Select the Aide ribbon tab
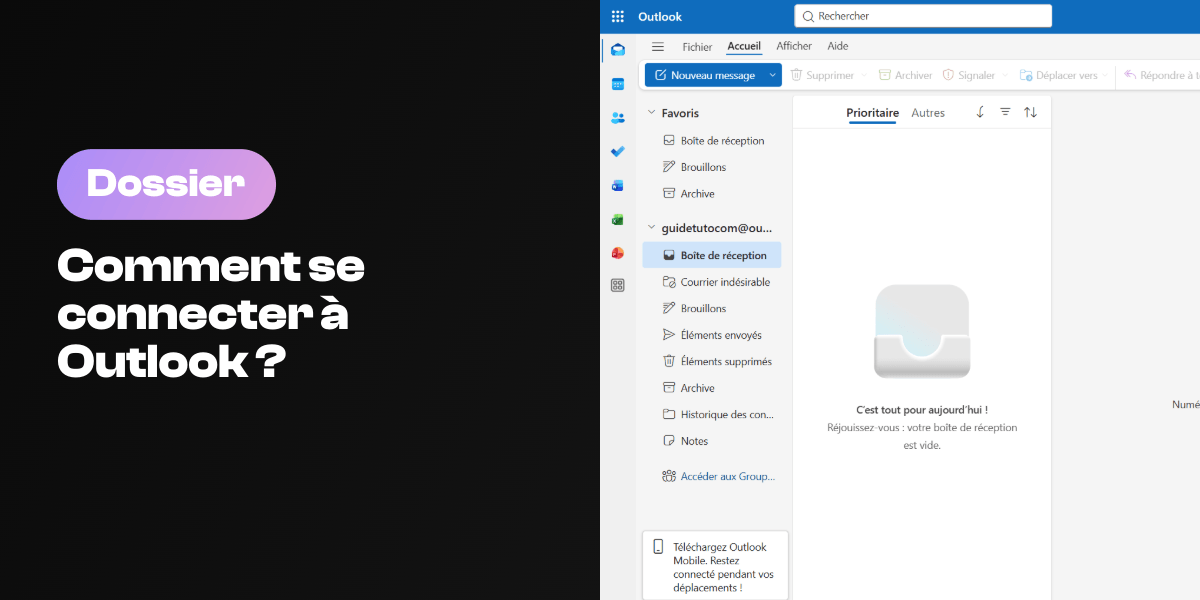 click(x=838, y=46)
